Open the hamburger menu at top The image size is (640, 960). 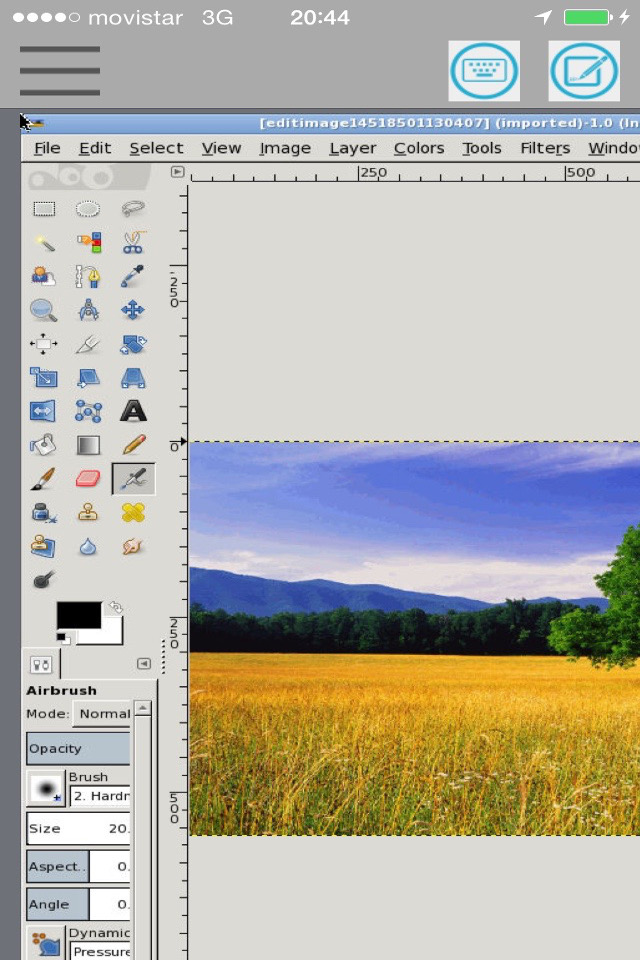coord(59,70)
